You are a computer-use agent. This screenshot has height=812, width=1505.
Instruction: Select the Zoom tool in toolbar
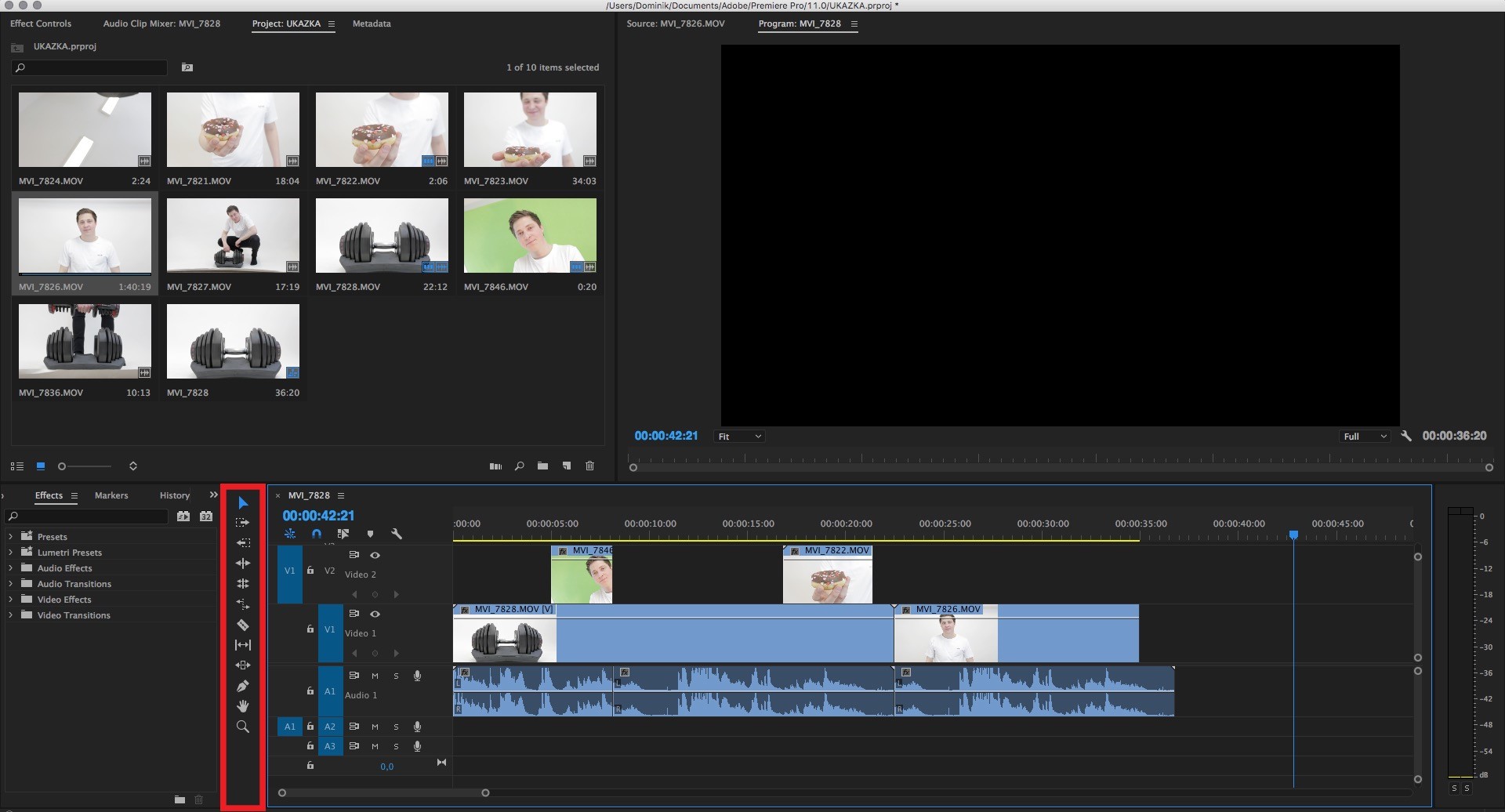[243, 727]
